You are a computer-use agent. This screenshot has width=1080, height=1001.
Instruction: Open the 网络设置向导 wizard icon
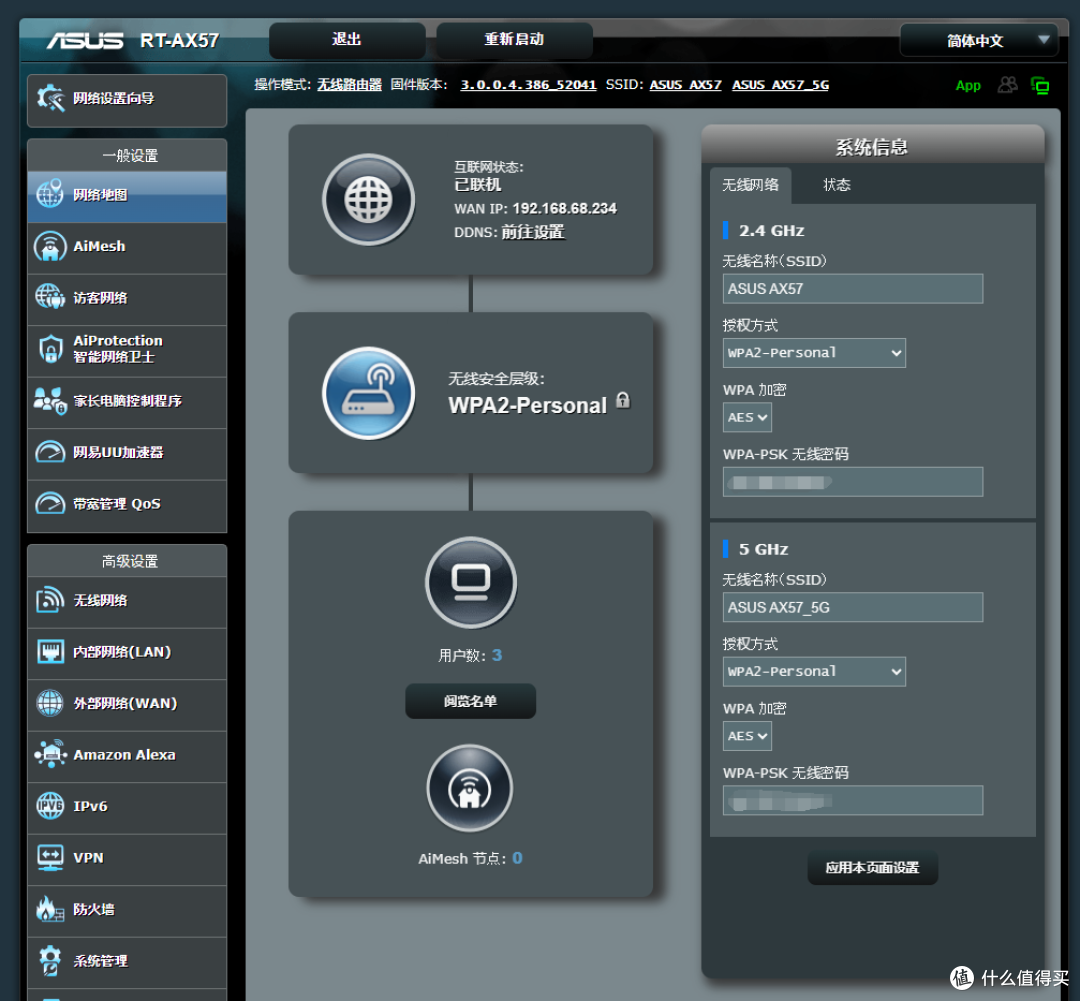(x=50, y=99)
